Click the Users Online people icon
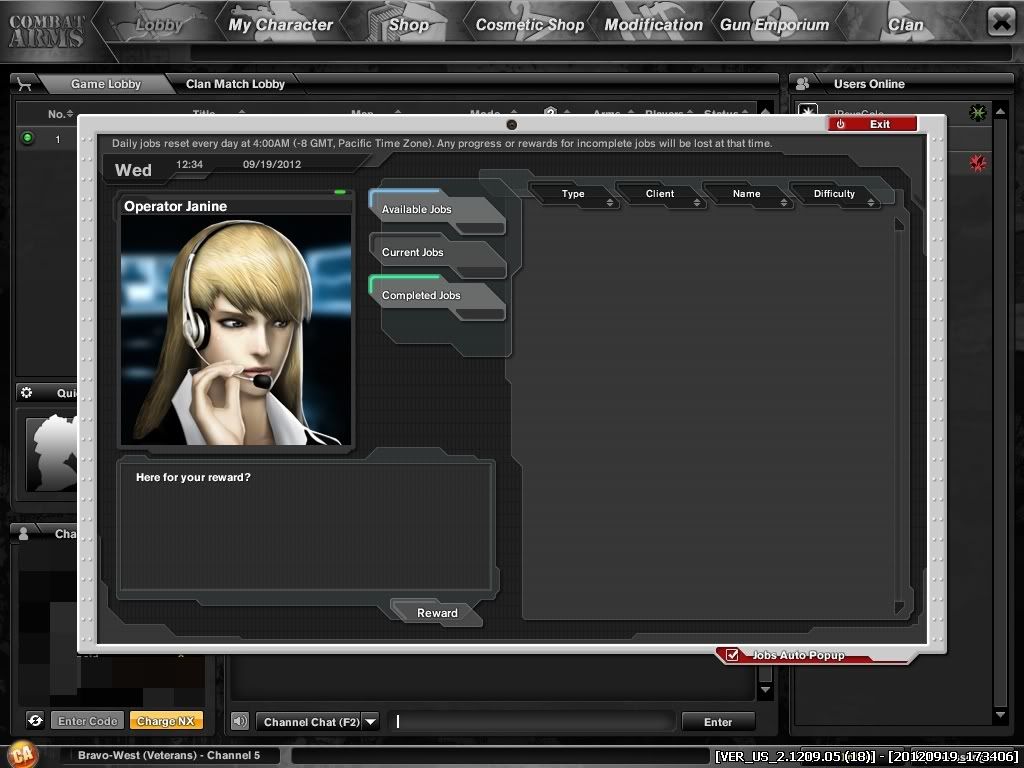The width and height of the screenshot is (1024, 768). click(x=802, y=84)
